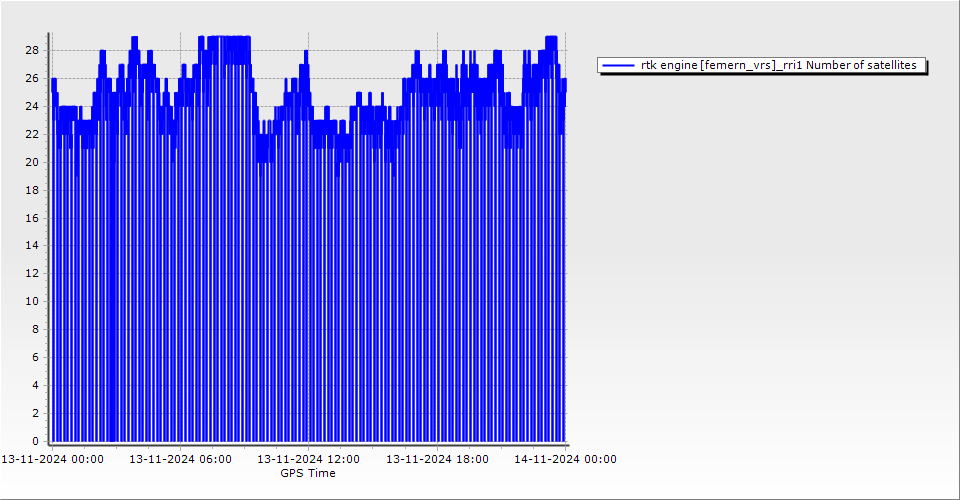Click the y-axis value 10
This screenshot has height=500, width=960.
(x=32, y=301)
